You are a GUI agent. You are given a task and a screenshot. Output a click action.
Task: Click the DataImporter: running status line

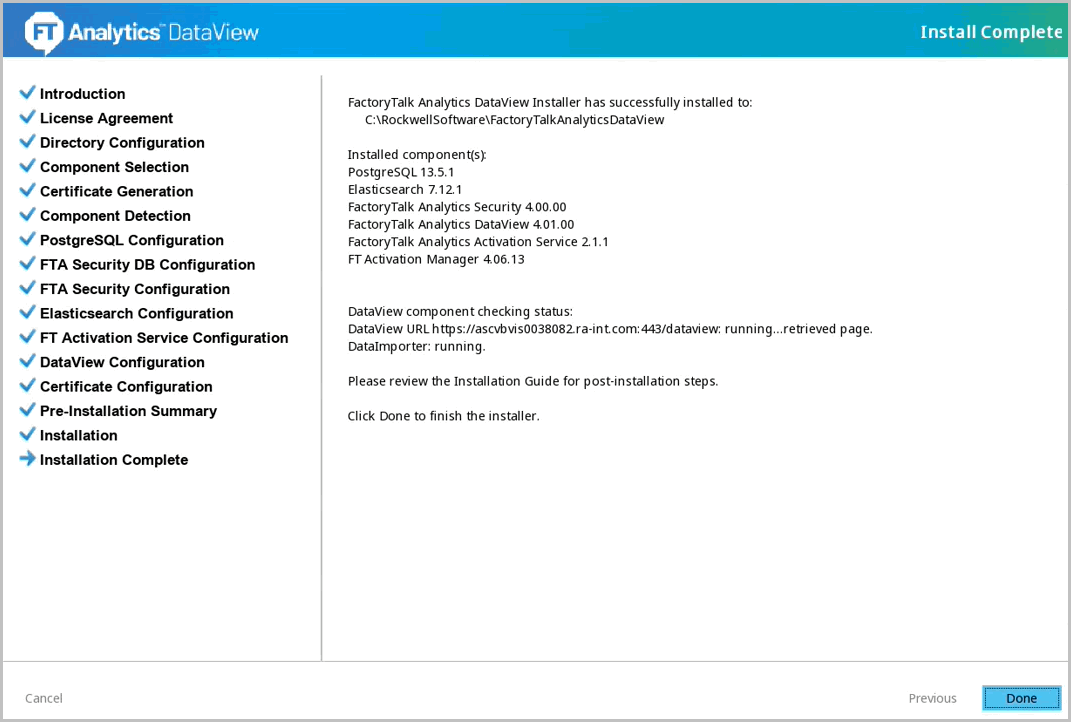(x=417, y=346)
